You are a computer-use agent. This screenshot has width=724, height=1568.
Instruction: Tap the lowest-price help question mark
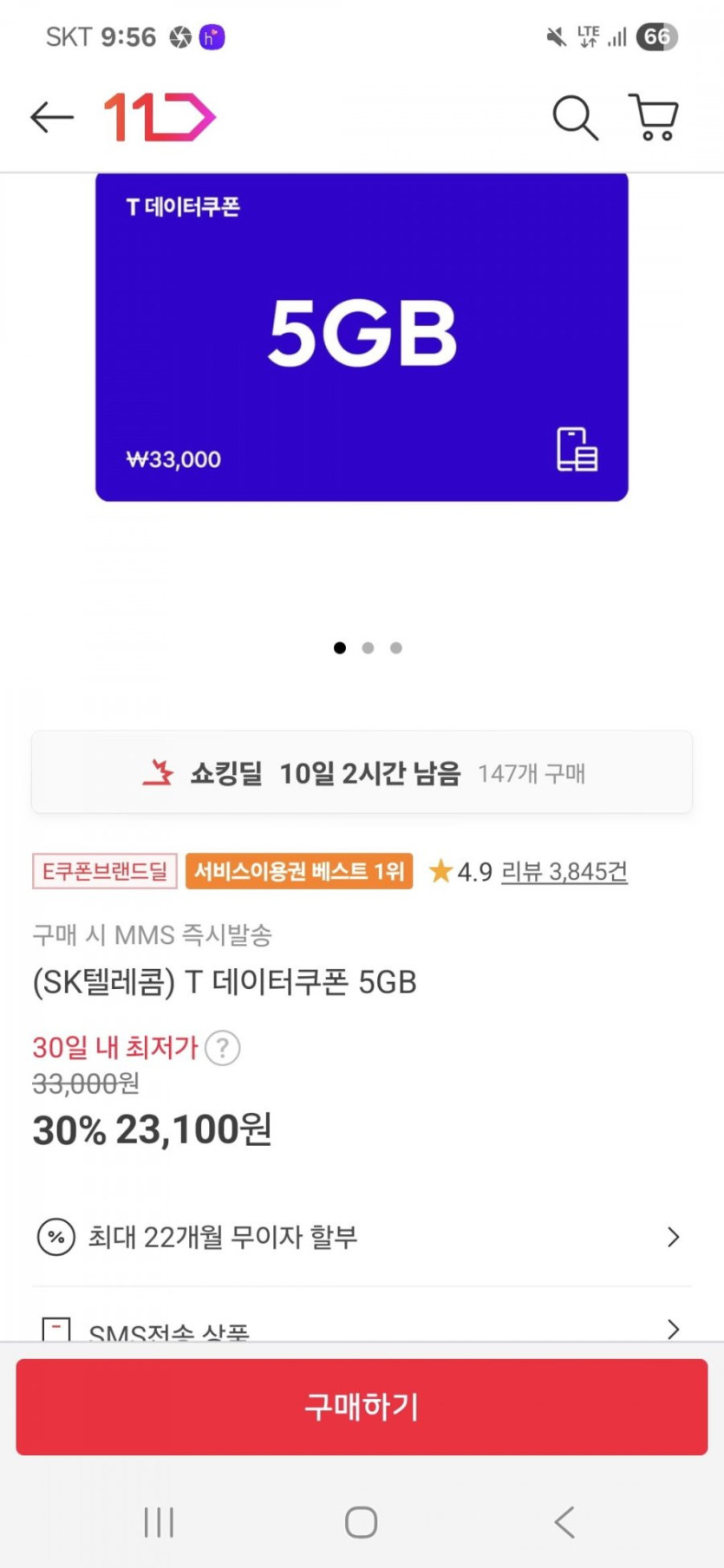tap(223, 1048)
